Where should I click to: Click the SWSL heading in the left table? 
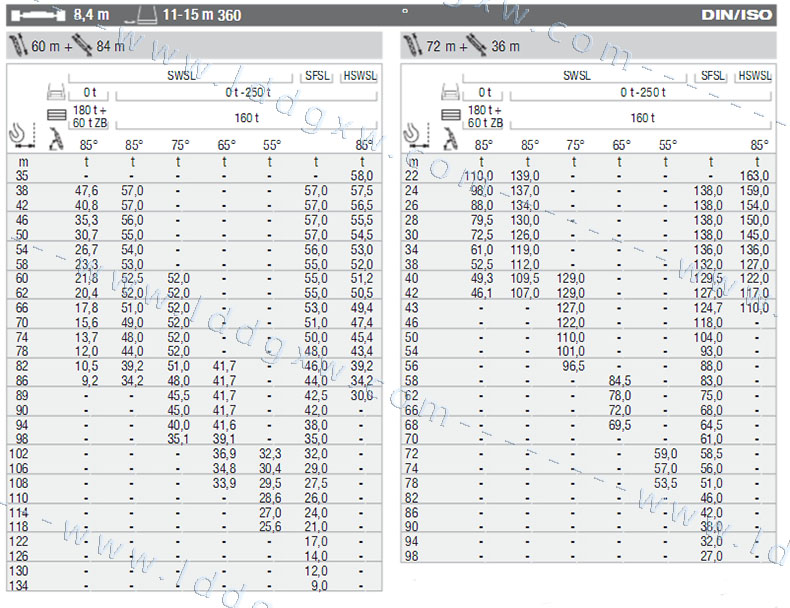pos(181,76)
